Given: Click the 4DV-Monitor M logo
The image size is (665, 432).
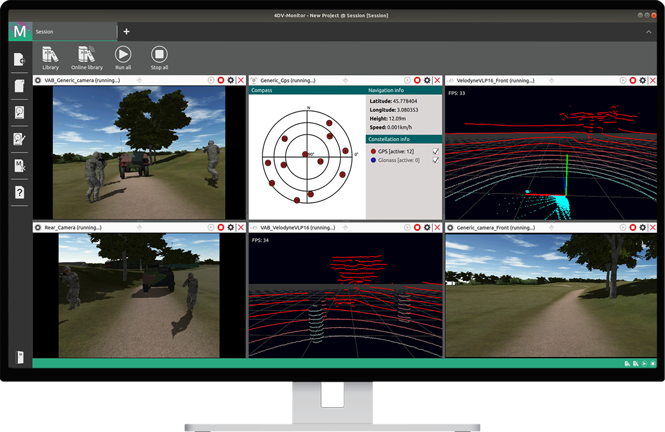Looking at the screenshot, I should [19, 31].
